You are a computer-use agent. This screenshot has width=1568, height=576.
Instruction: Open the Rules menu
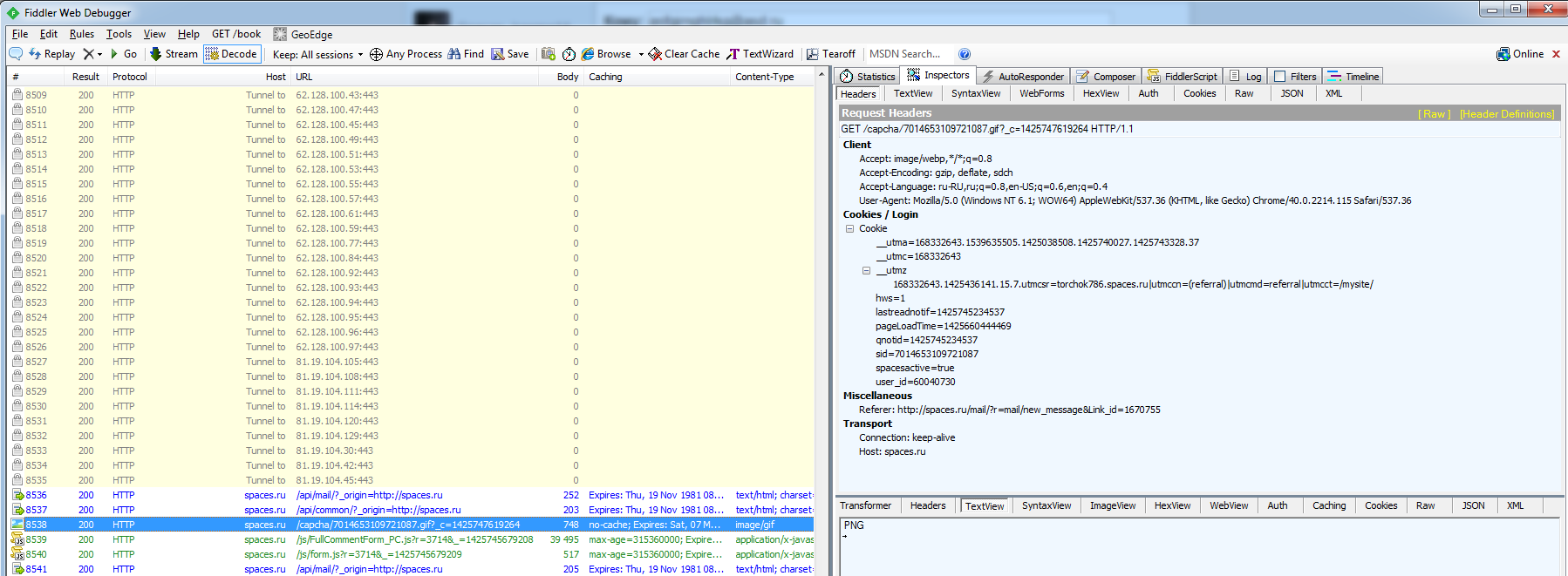point(82,34)
